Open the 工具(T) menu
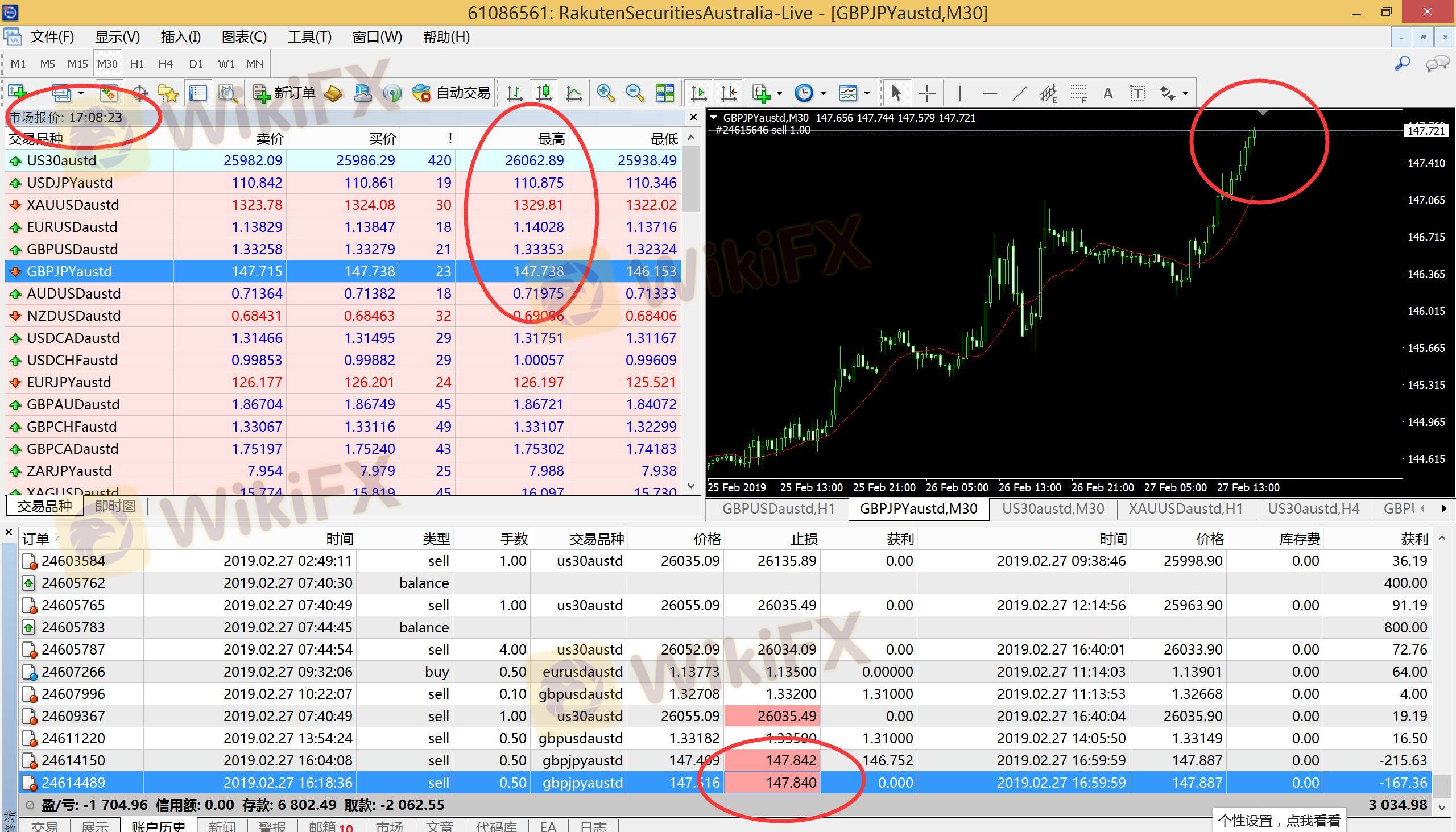The width and height of the screenshot is (1456, 832). click(x=309, y=36)
